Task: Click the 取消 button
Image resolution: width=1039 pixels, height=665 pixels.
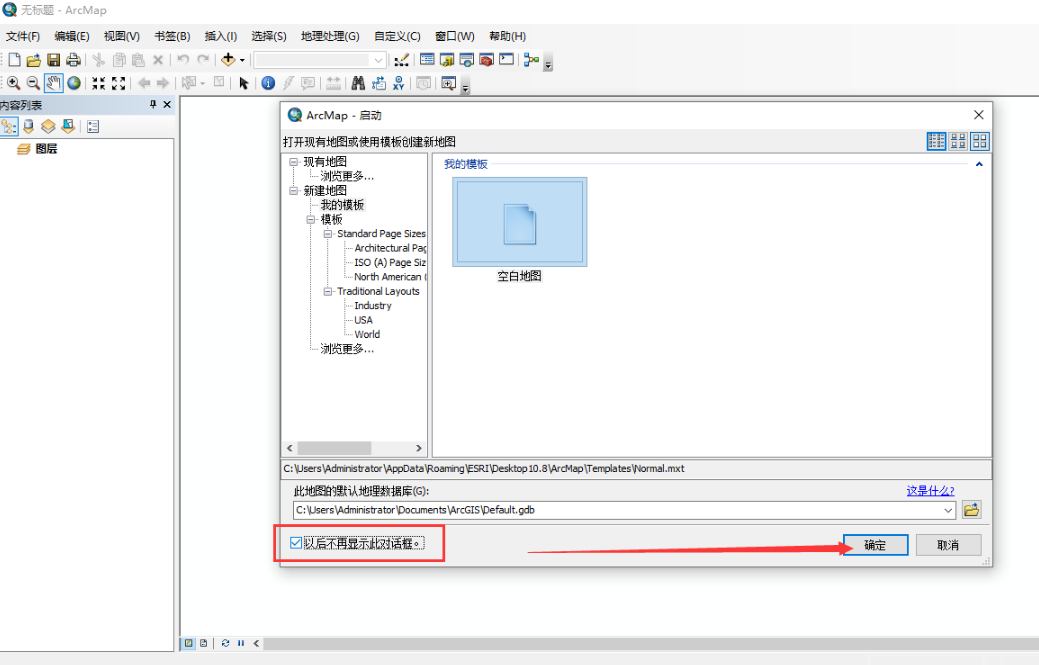Action: [948, 545]
